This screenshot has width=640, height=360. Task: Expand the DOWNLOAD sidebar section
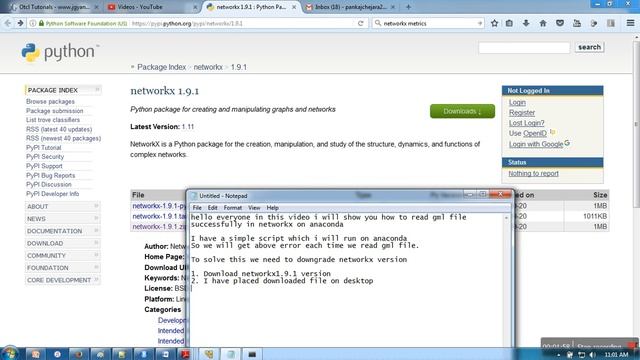pyautogui.click(x=63, y=243)
